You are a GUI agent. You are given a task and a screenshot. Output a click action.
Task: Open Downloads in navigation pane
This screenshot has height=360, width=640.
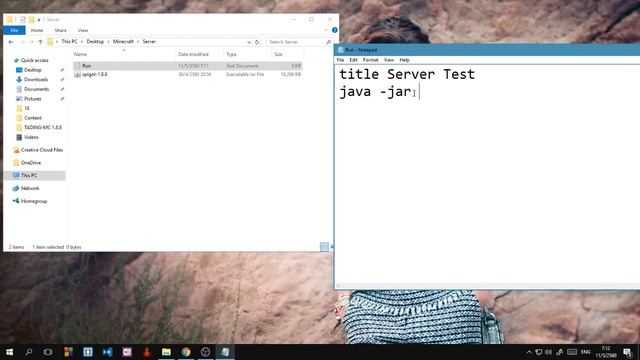point(36,80)
